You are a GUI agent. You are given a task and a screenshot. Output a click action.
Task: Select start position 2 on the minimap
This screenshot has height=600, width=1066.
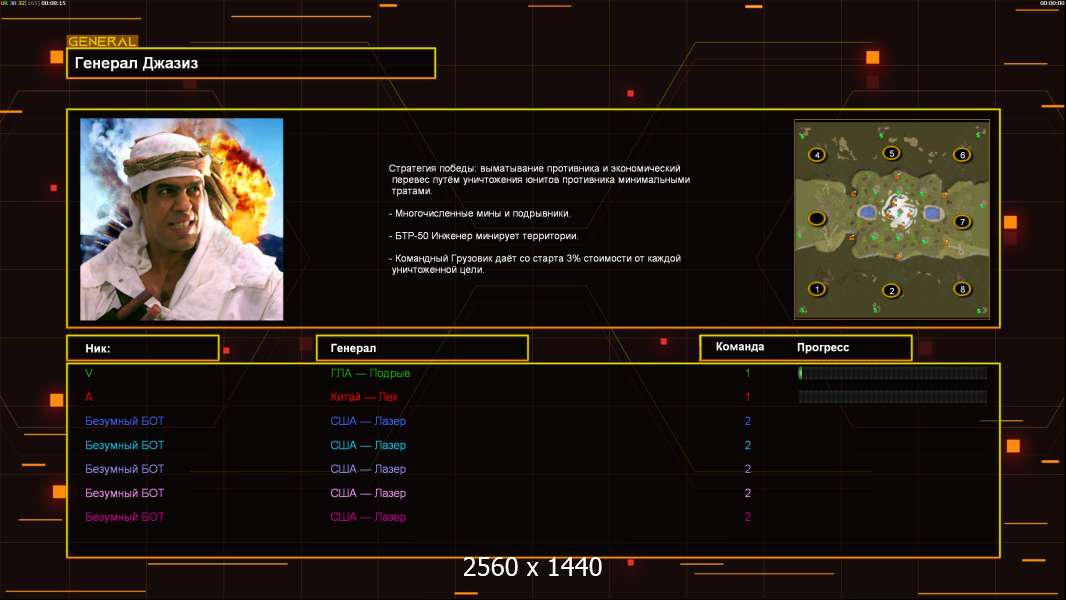click(891, 291)
